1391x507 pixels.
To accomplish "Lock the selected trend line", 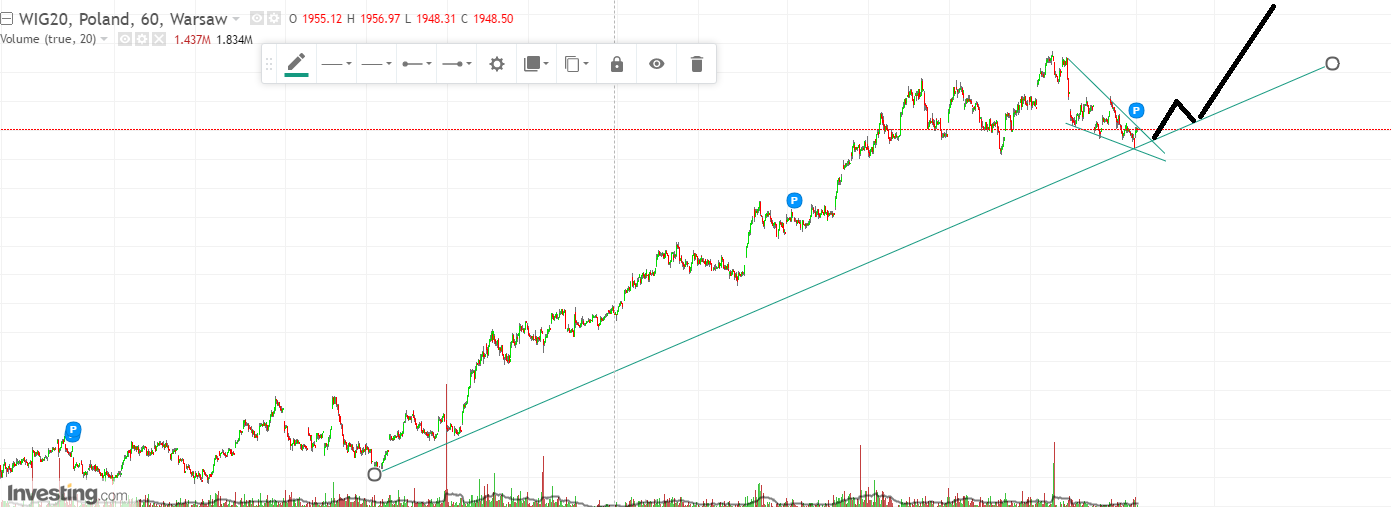I will tap(617, 64).
